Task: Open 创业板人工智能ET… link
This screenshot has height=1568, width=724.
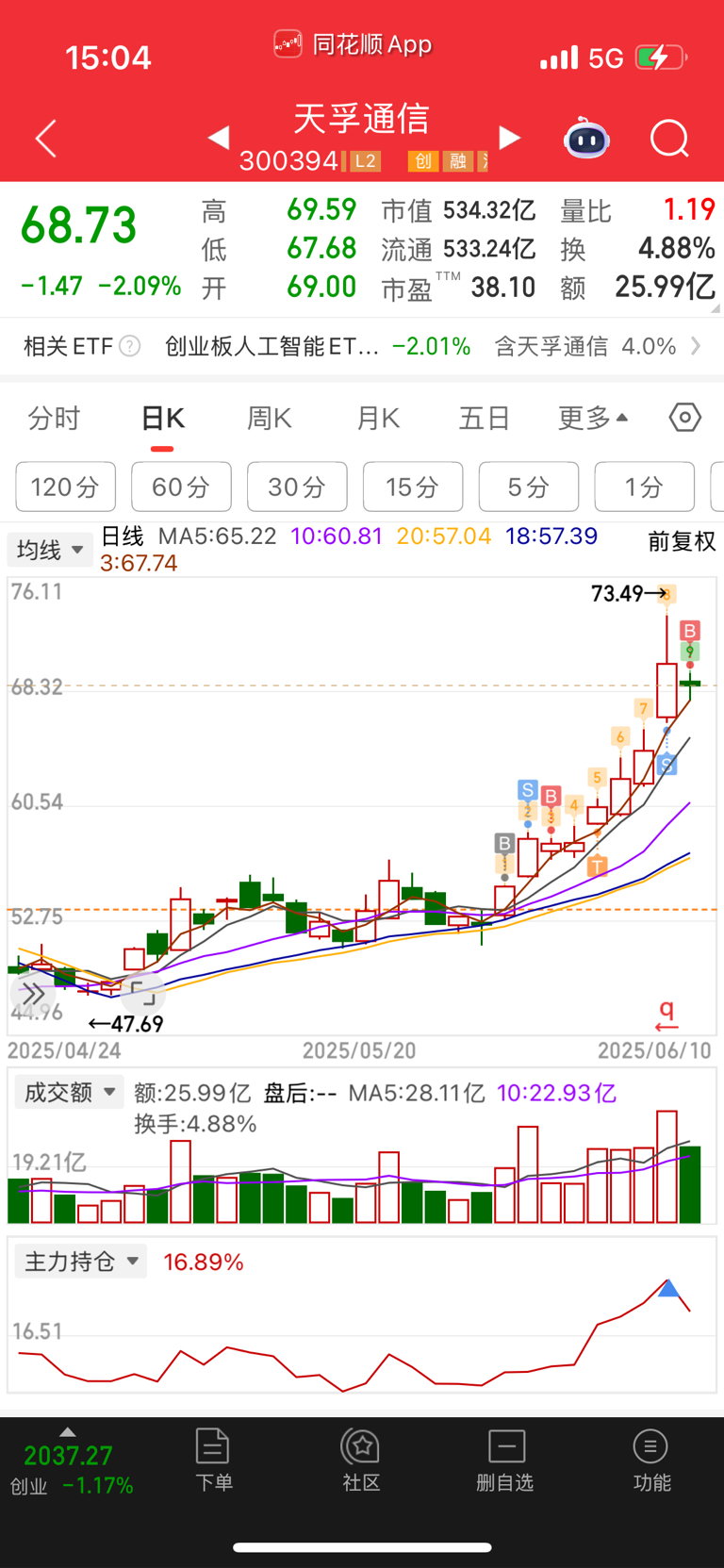Action: (x=271, y=346)
